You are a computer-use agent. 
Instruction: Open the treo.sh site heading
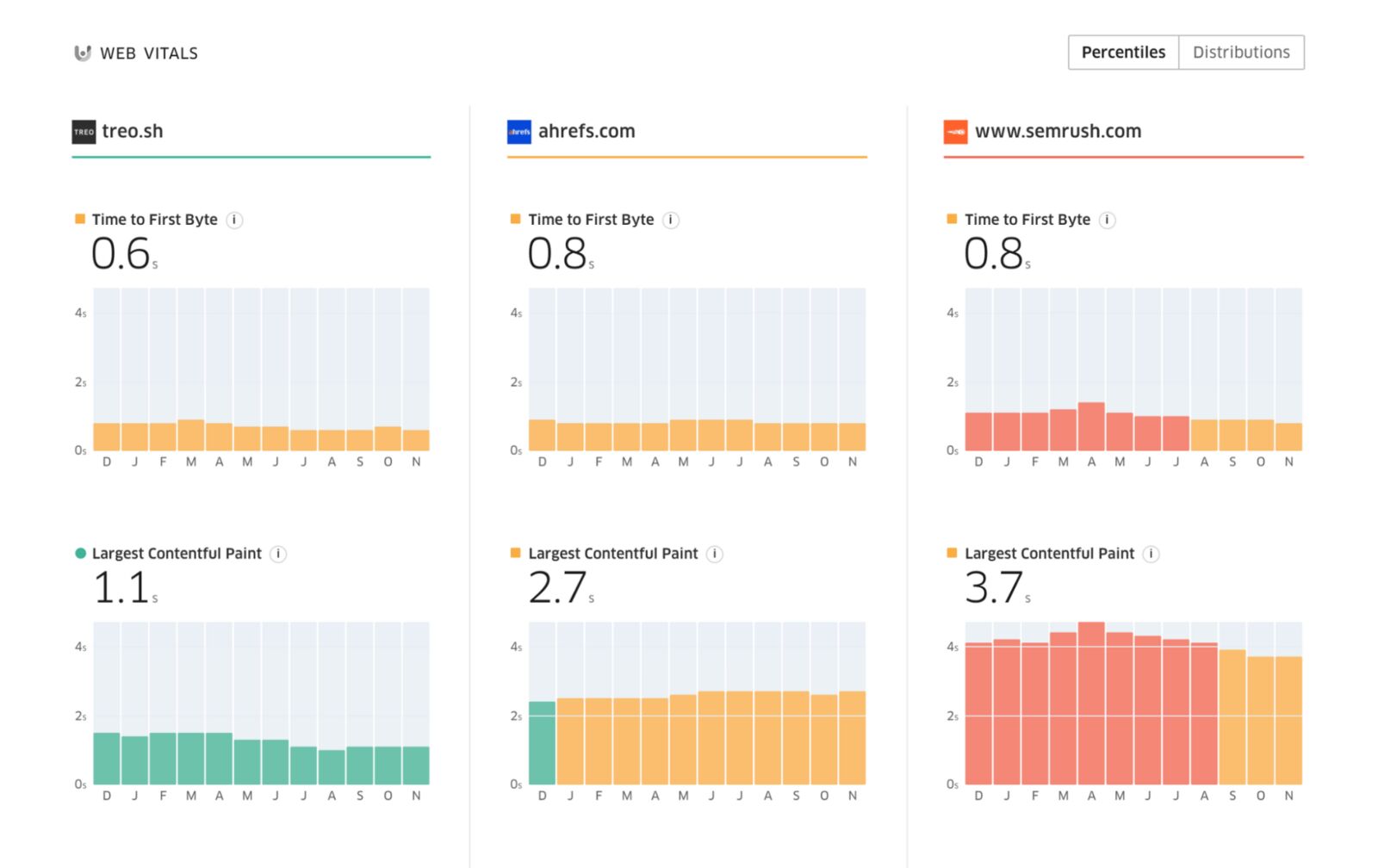click(133, 132)
